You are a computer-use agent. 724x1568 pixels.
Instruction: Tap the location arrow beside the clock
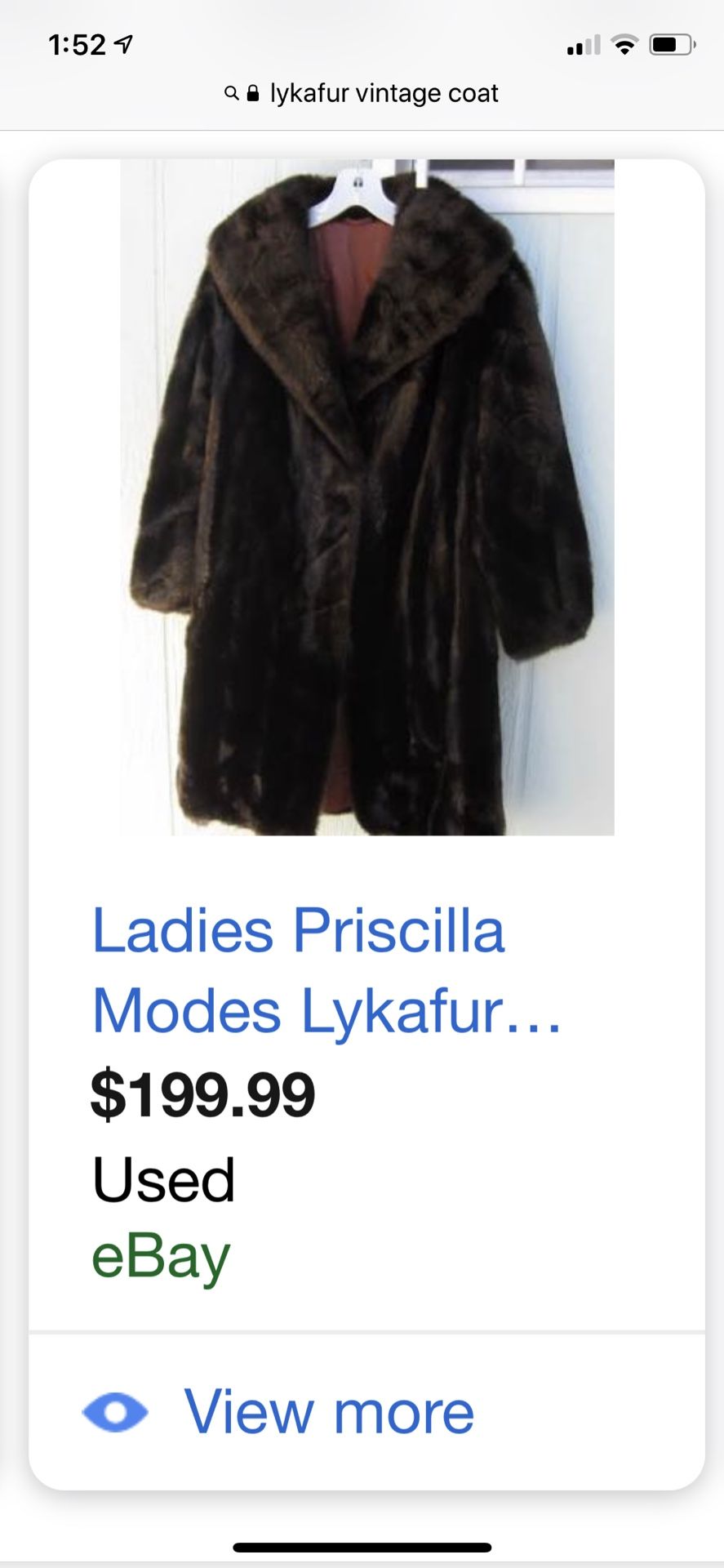(x=124, y=44)
